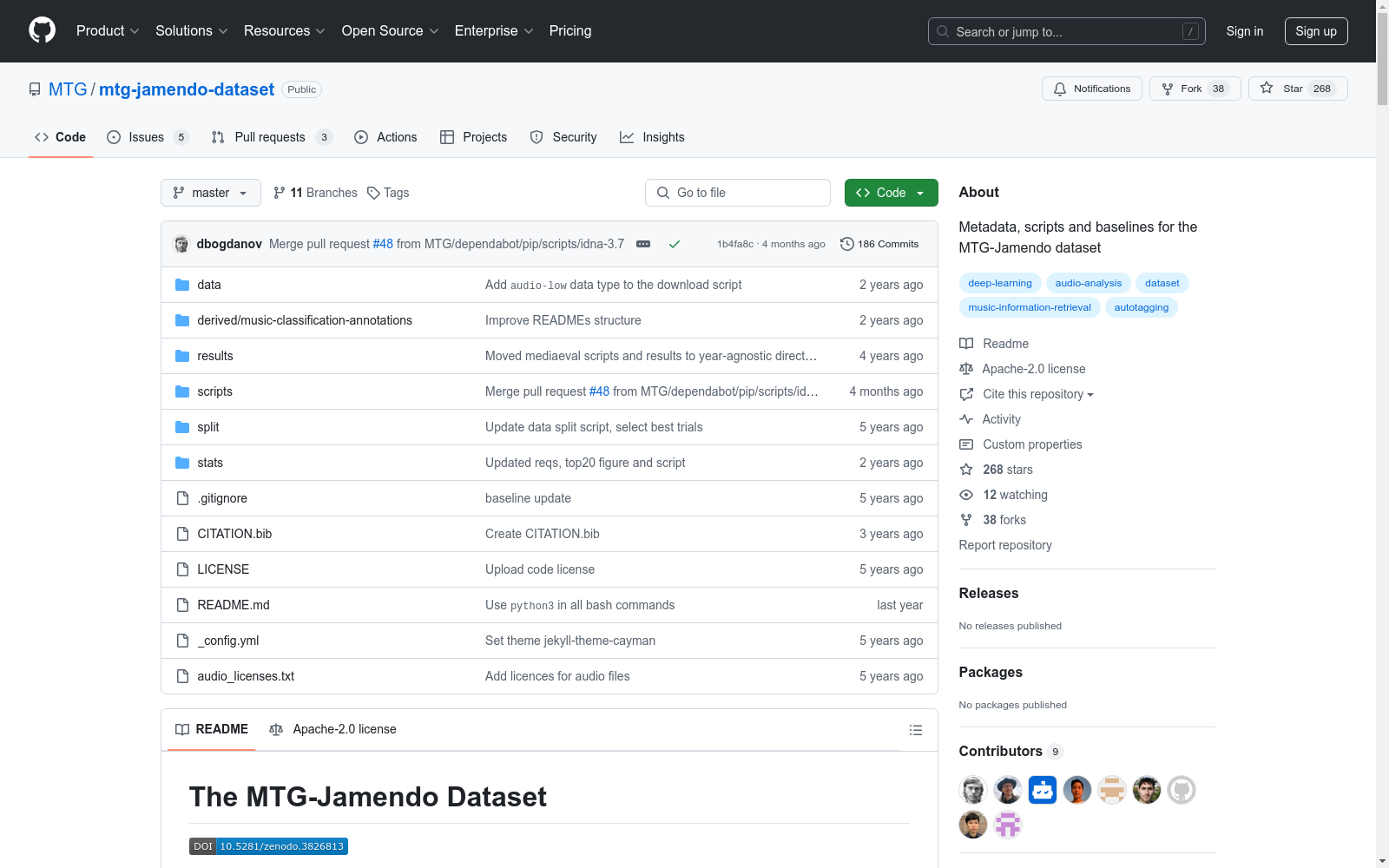1389x868 pixels.
Task: Expand the Product menu
Action: point(108,31)
